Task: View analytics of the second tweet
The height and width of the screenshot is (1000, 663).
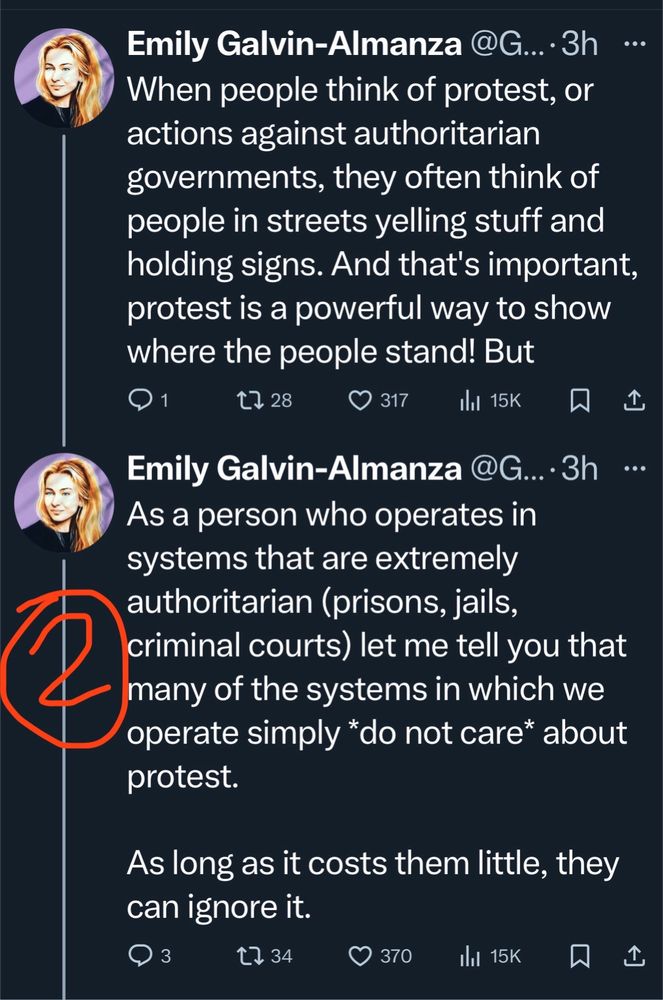Action: (x=466, y=956)
